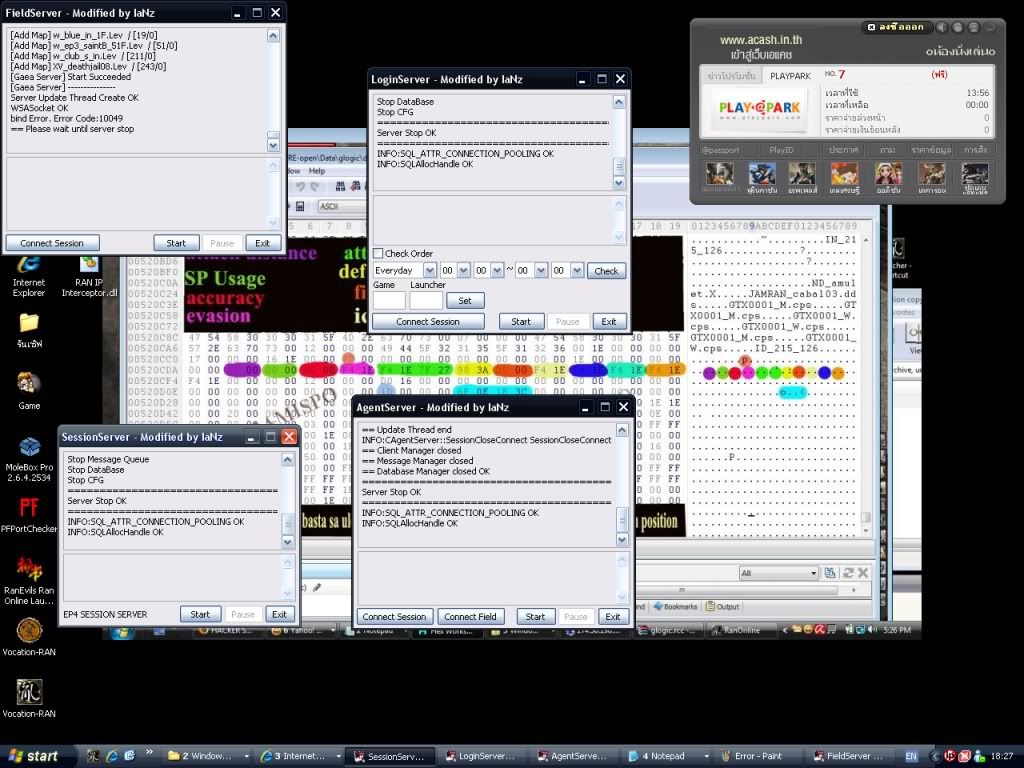This screenshot has width=1024, height=768.
Task: Select the first game thumbnail in the PlayPark widget
Action: [717, 174]
